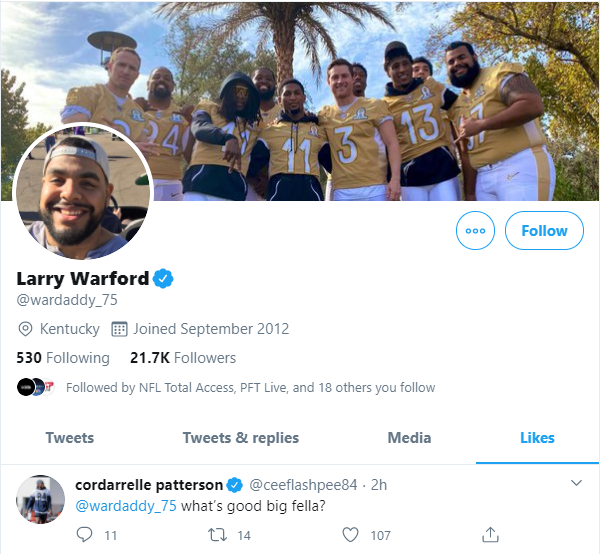Reply to cordarrelle patterson's tweet

(x=86, y=535)
